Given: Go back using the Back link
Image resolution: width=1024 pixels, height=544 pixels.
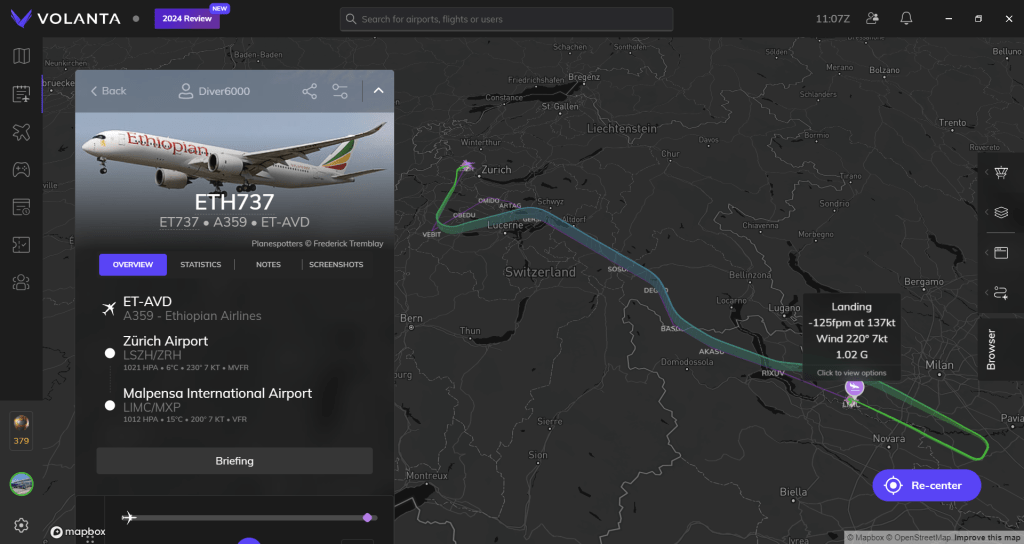Looking at the screenshot, I should [x=108, y=91].
